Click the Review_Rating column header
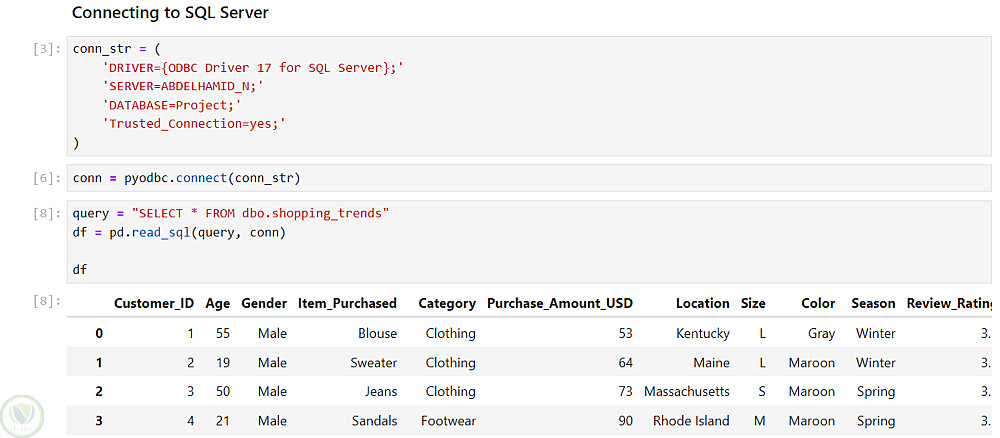Screen dimensions: 1000x438 click(x=948, y=303)
